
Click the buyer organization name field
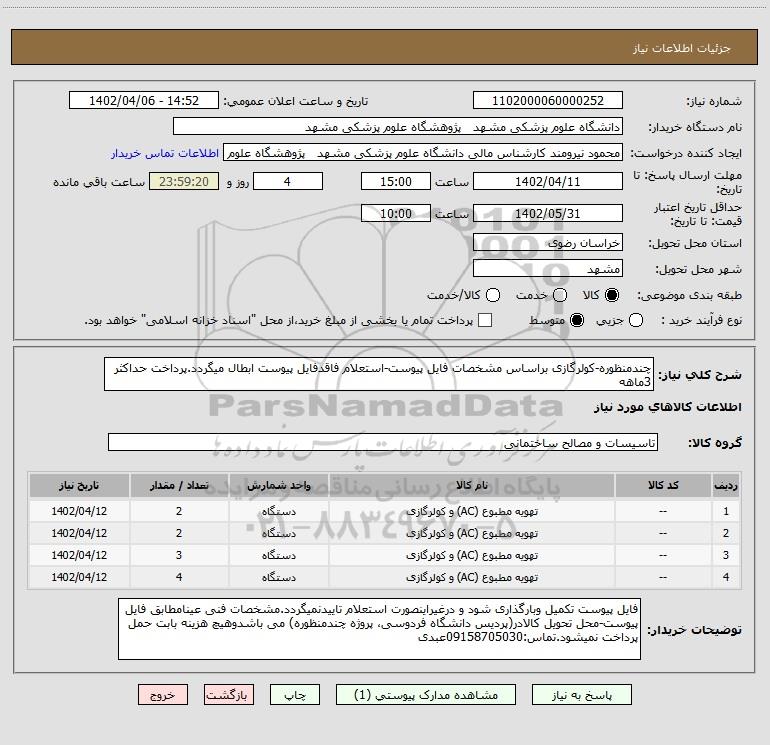[x=398, y=127]
